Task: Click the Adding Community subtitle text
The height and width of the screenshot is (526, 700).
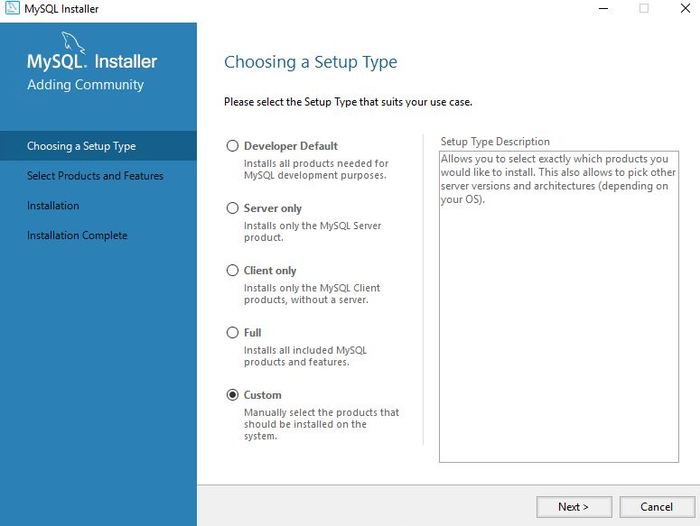Action: coord(85,85)
